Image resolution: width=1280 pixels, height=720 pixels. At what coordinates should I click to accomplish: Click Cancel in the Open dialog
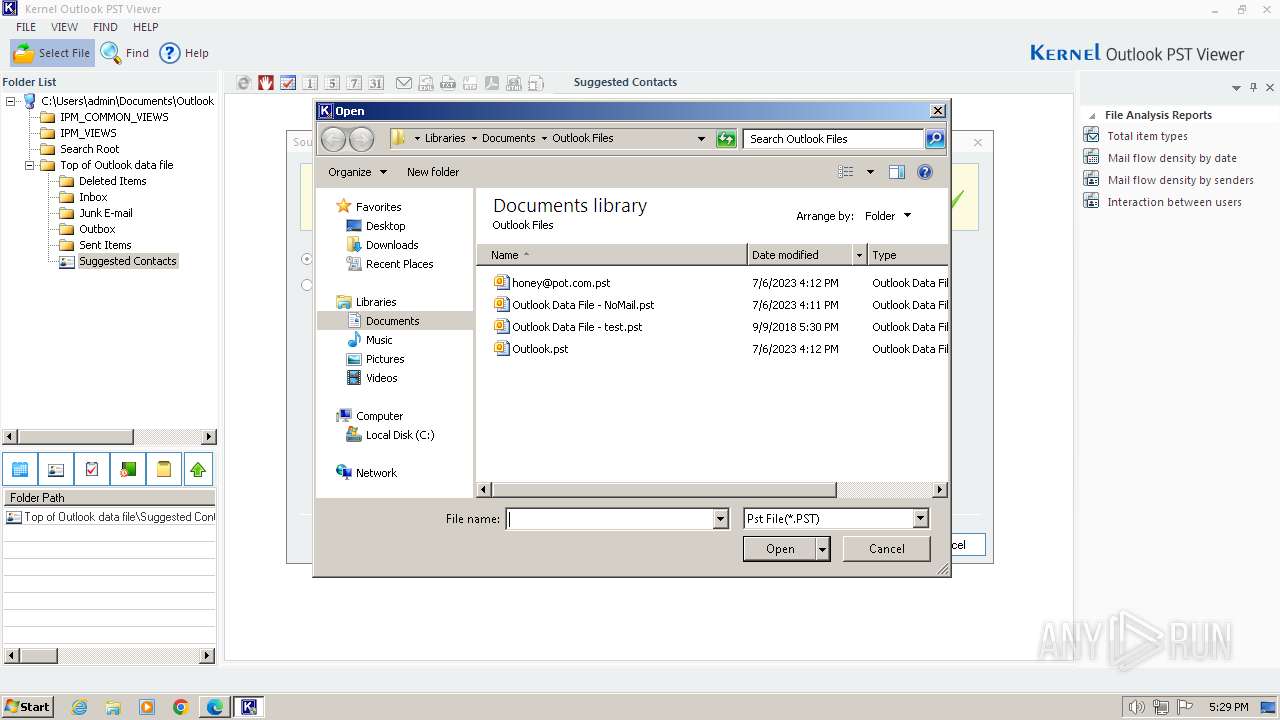pyautogui.click(x=886, y=549)
